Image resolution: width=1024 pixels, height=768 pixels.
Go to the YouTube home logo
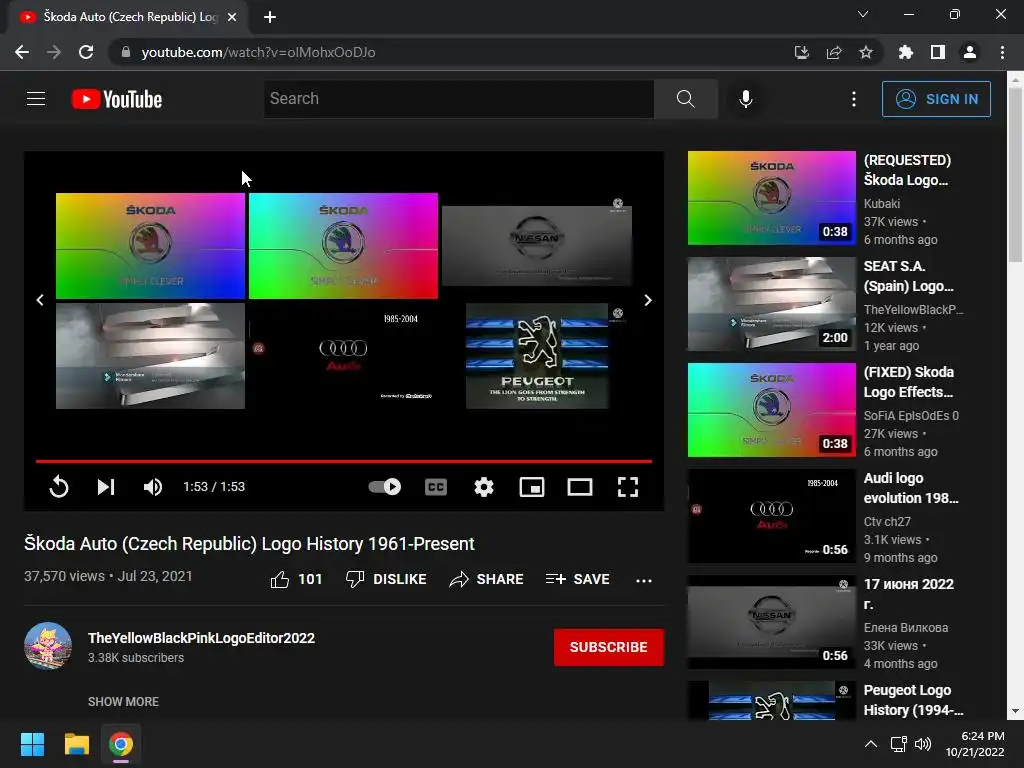(x=117, y=99)
